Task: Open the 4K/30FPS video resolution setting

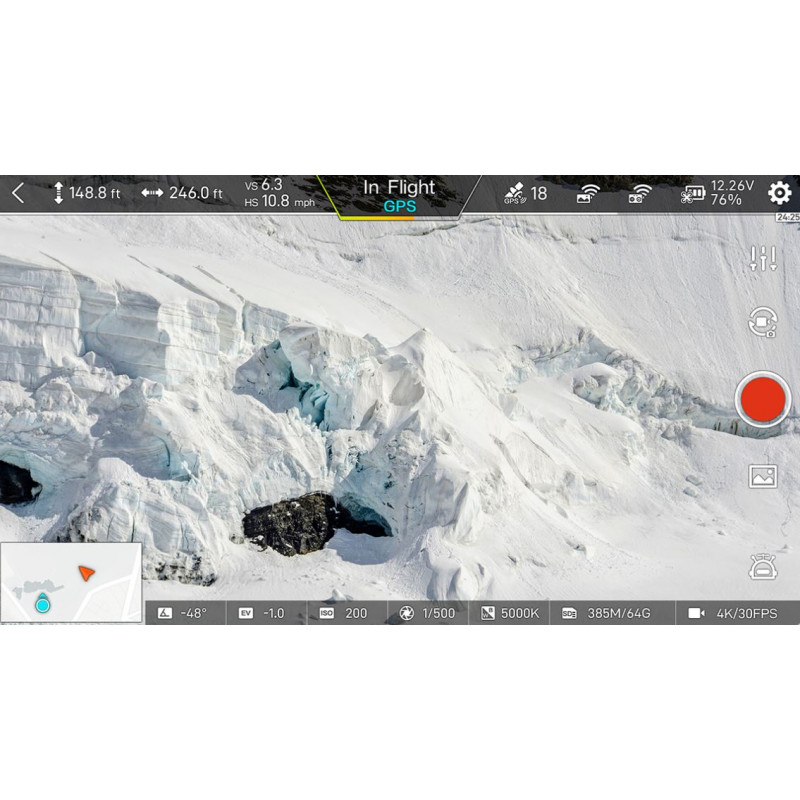Action: [738, 613]
